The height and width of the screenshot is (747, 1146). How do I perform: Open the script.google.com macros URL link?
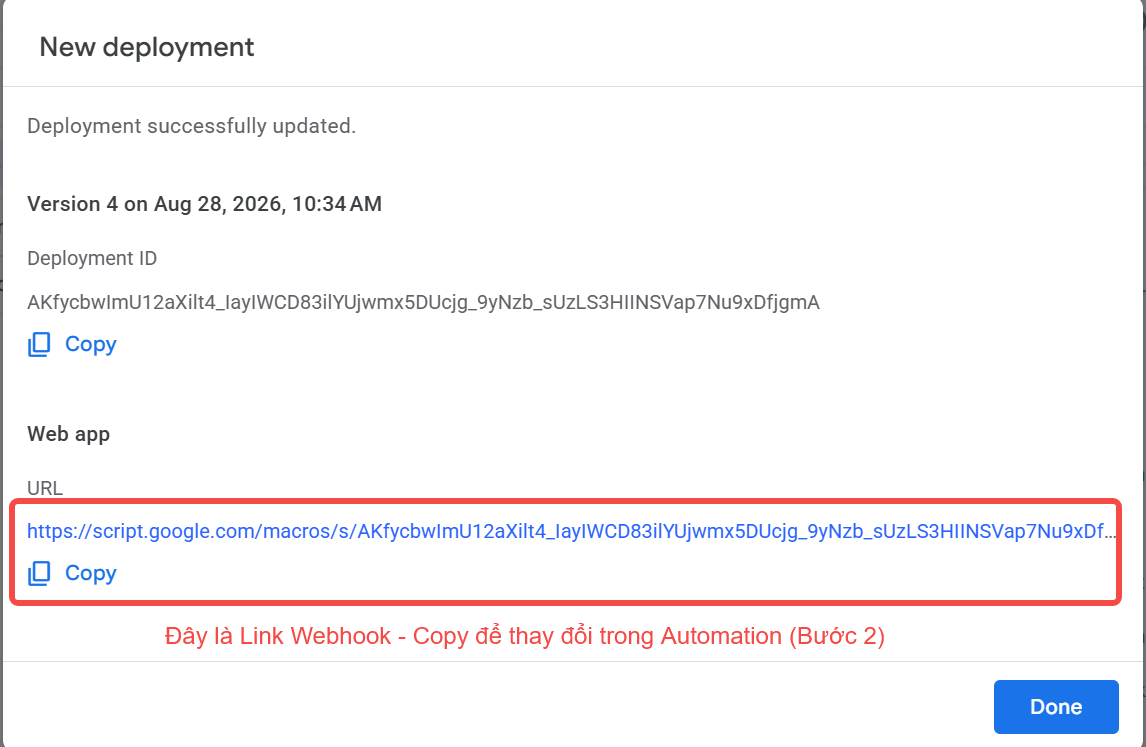click(572, 531)
